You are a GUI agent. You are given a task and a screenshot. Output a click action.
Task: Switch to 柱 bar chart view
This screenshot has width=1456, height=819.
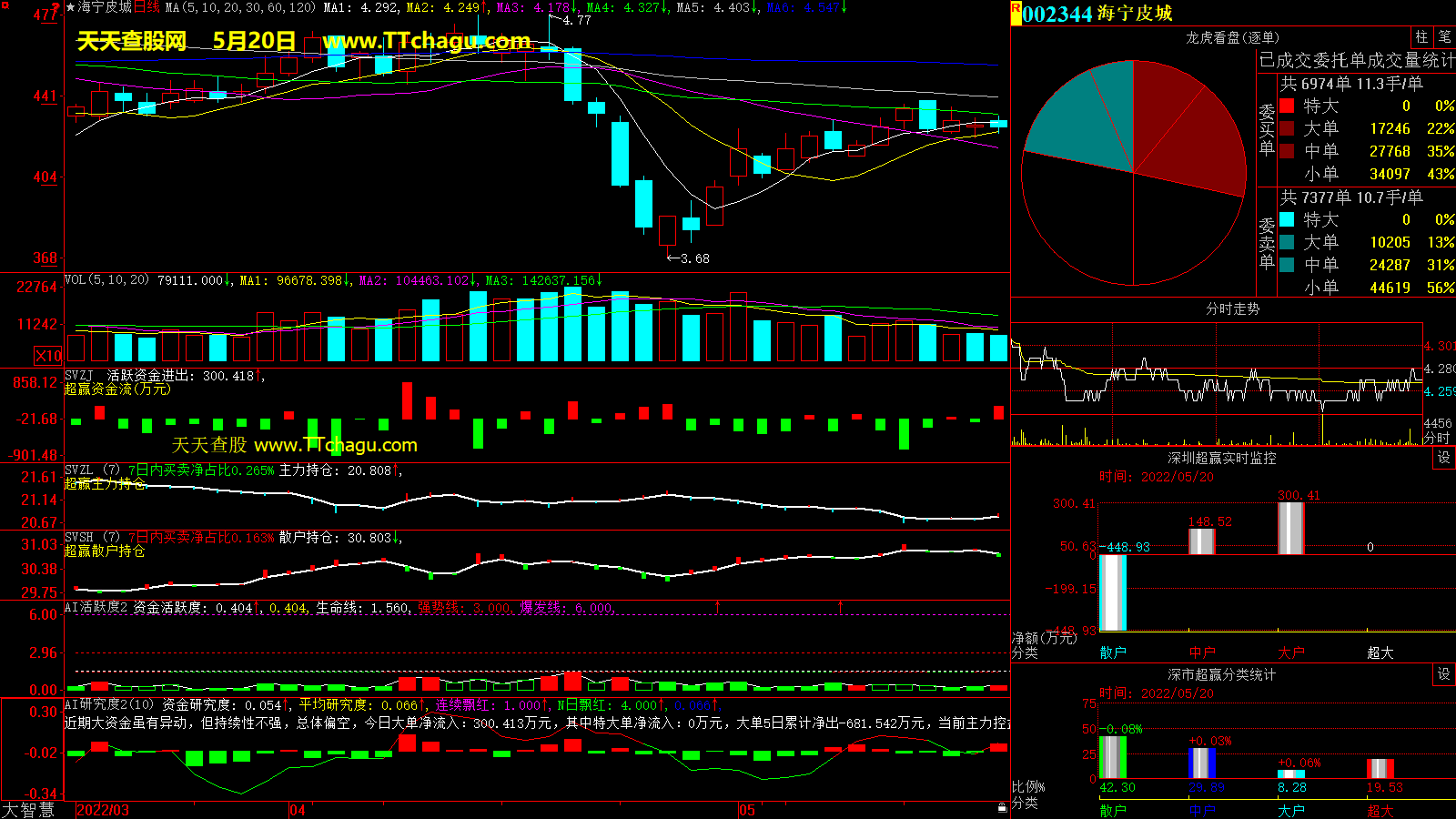(1421, 36)
